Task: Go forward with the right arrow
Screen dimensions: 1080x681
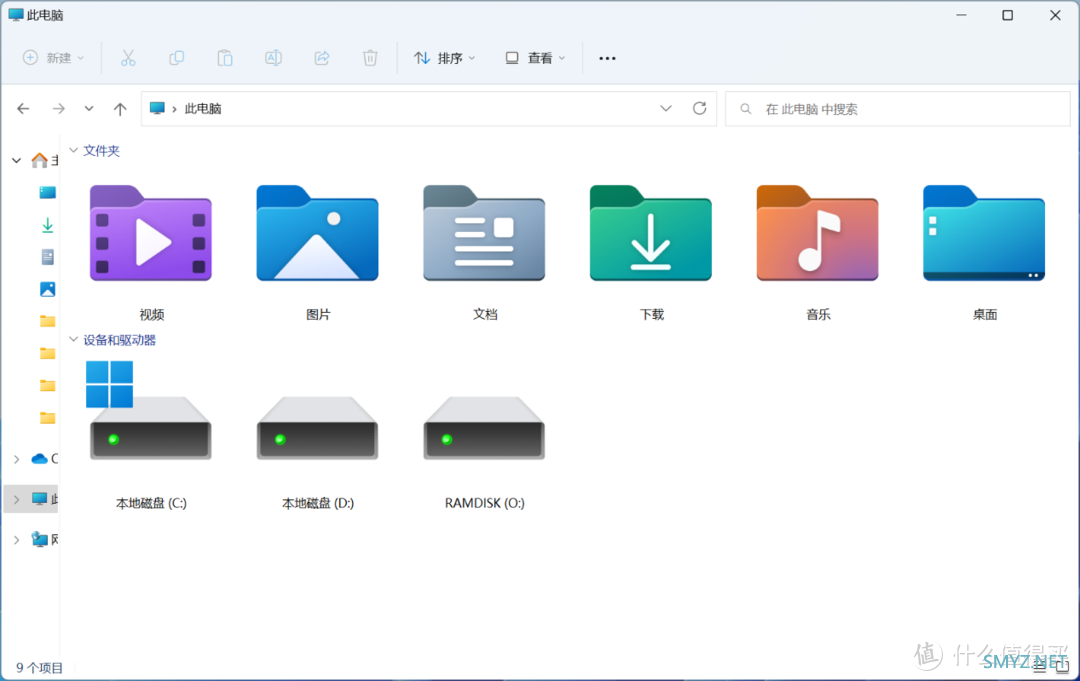Action: pos(59,109)
